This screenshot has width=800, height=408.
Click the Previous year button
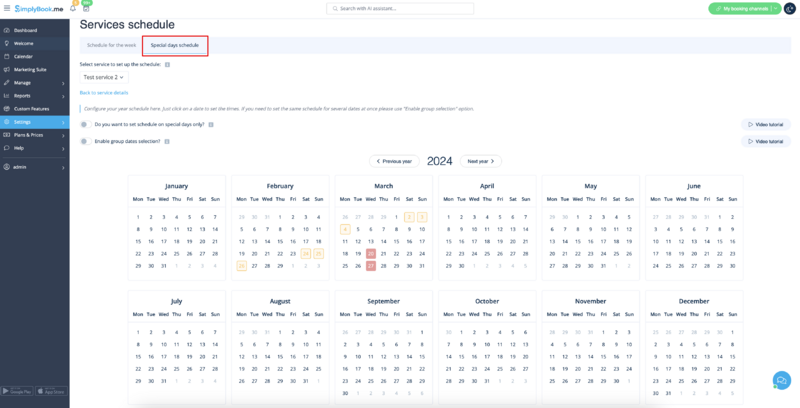coord(394,161)
